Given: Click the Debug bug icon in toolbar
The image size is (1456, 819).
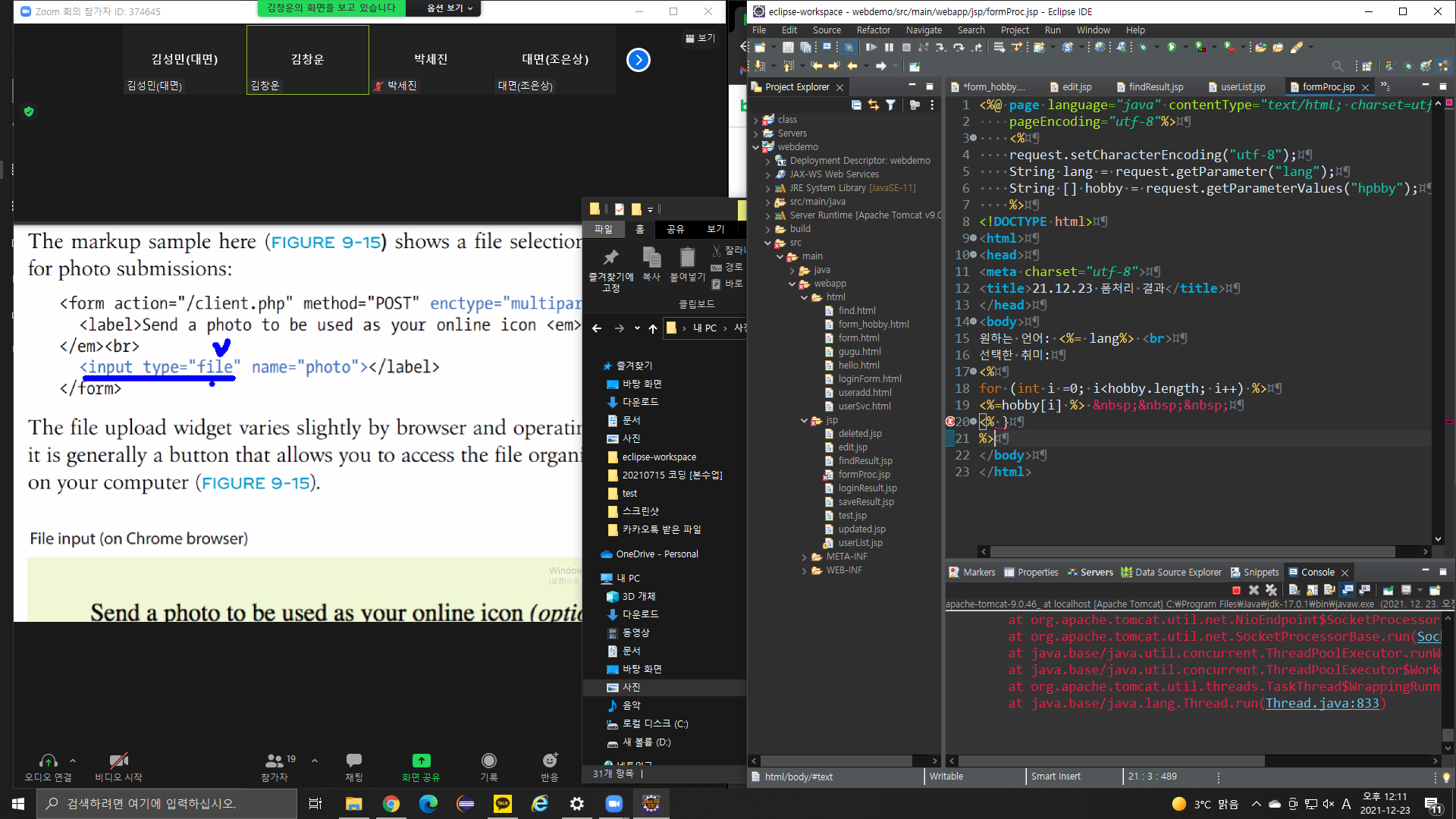Looking at the screenshot, I should (1143, 47).
